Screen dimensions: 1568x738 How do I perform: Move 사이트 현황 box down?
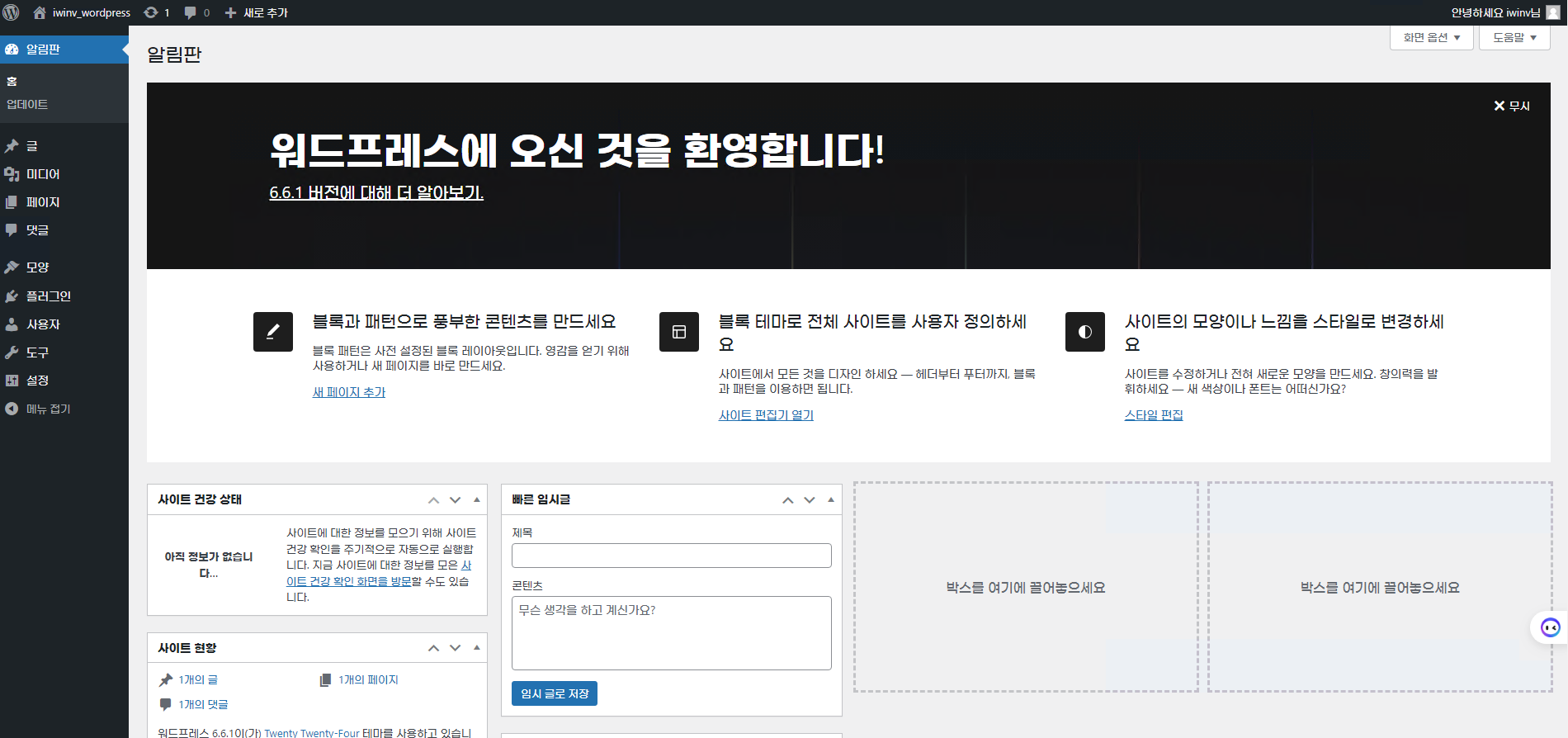(x=456, y=648)
